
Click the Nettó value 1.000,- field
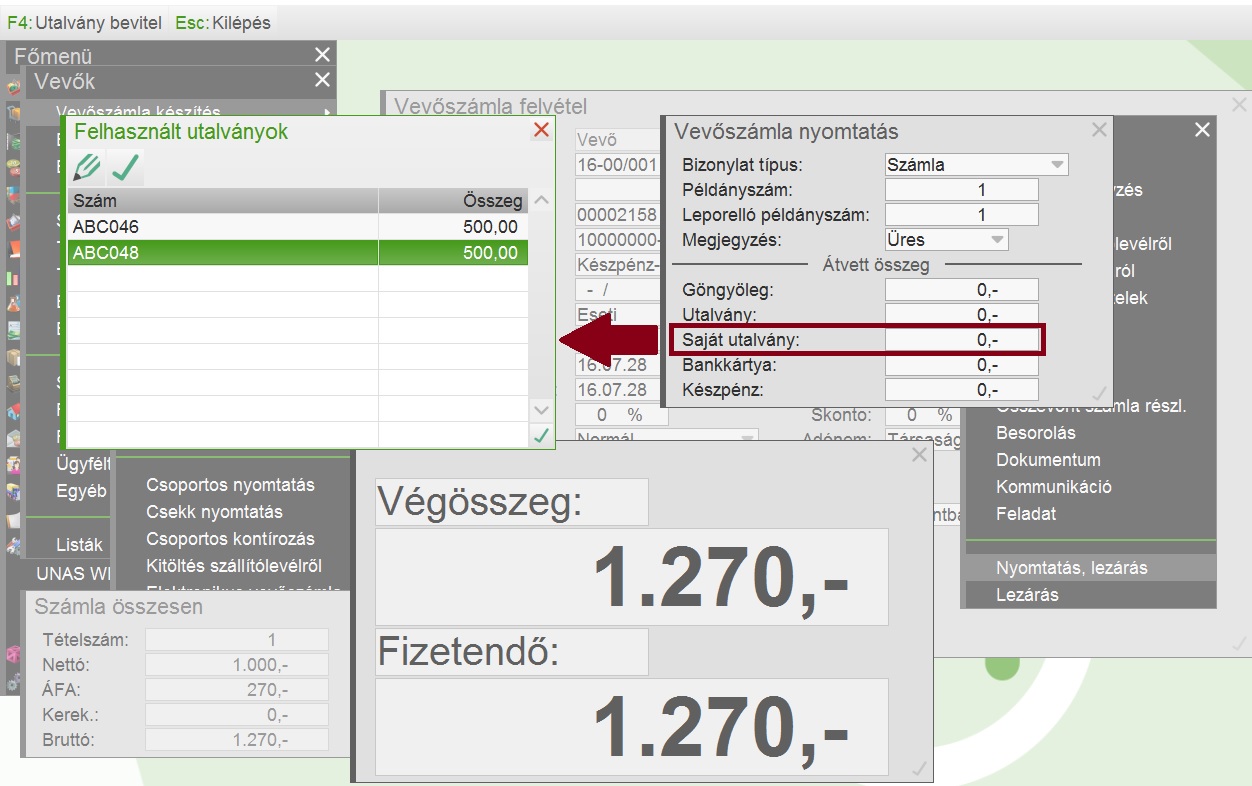click(237, 665)
